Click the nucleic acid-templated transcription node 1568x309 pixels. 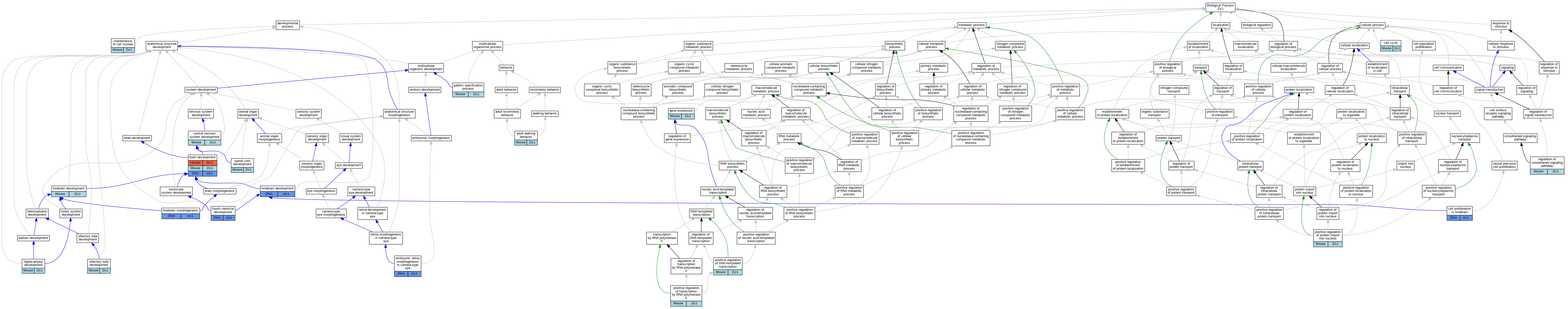pyautogui.click(x=718, y=191)
